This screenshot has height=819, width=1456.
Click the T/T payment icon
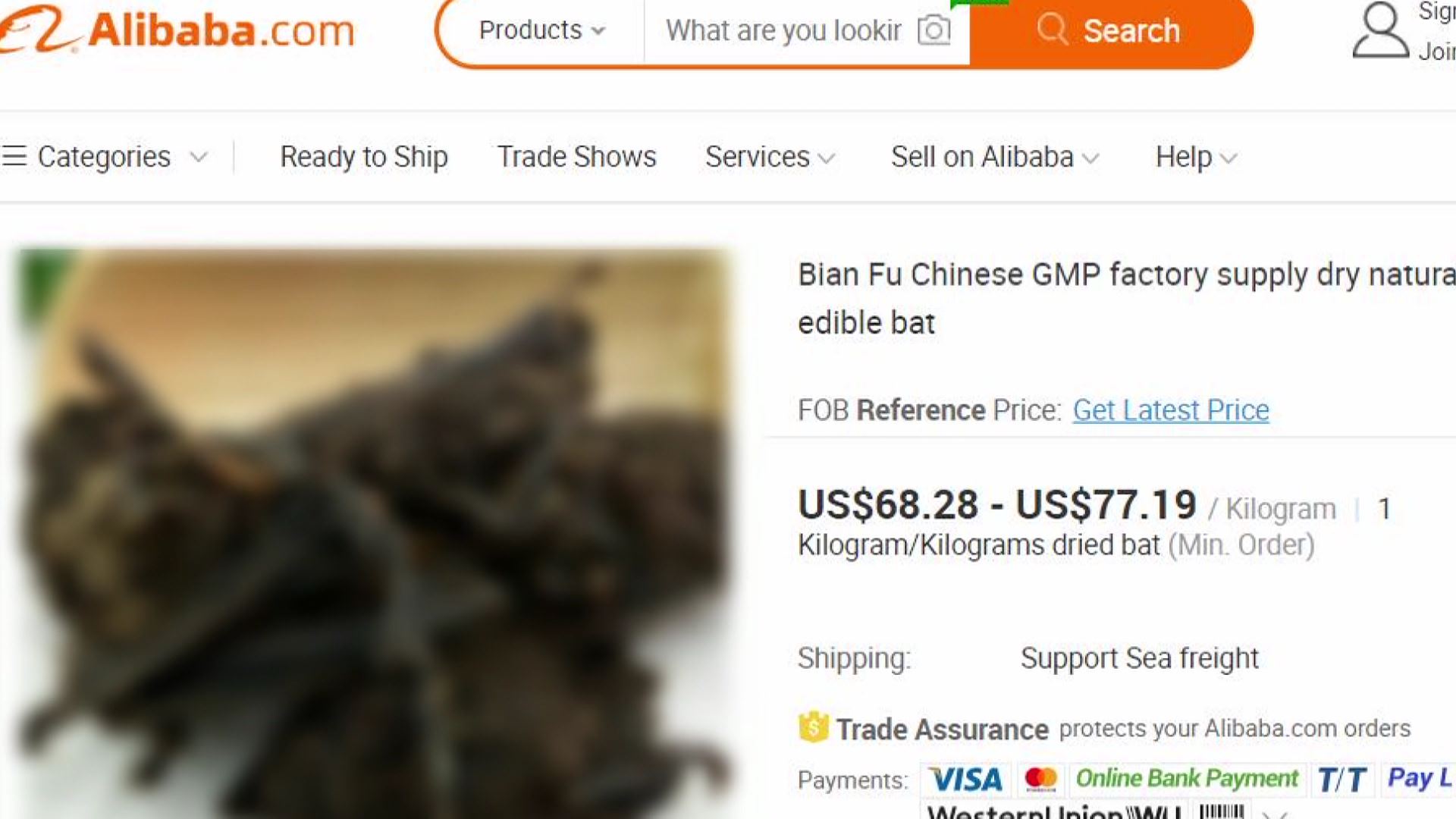click(1341, 779)
